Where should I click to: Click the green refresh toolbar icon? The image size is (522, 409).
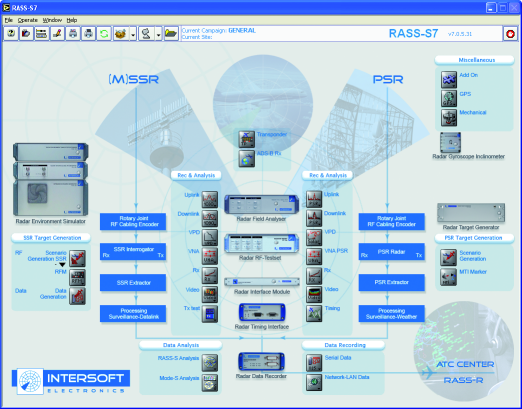[x=104, y=34]
